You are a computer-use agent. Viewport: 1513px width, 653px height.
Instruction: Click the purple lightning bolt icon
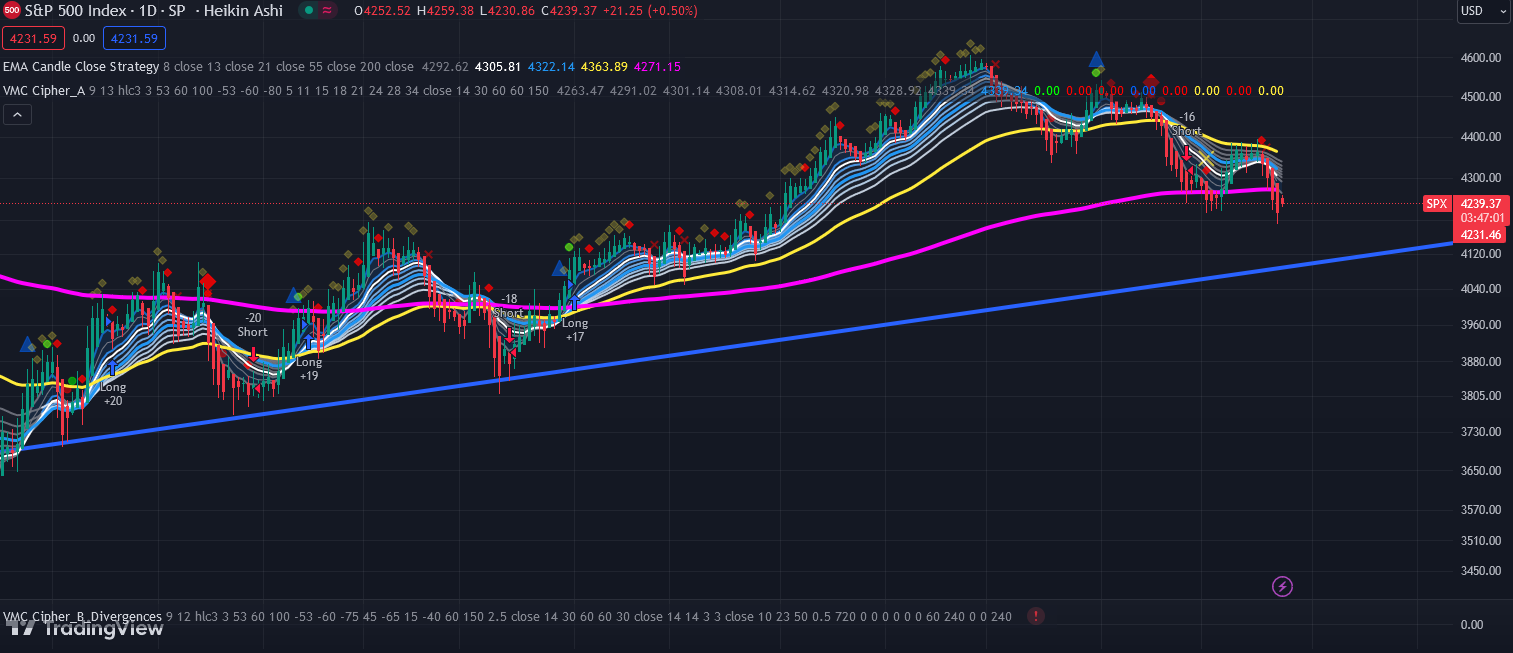click(1282, 587)
